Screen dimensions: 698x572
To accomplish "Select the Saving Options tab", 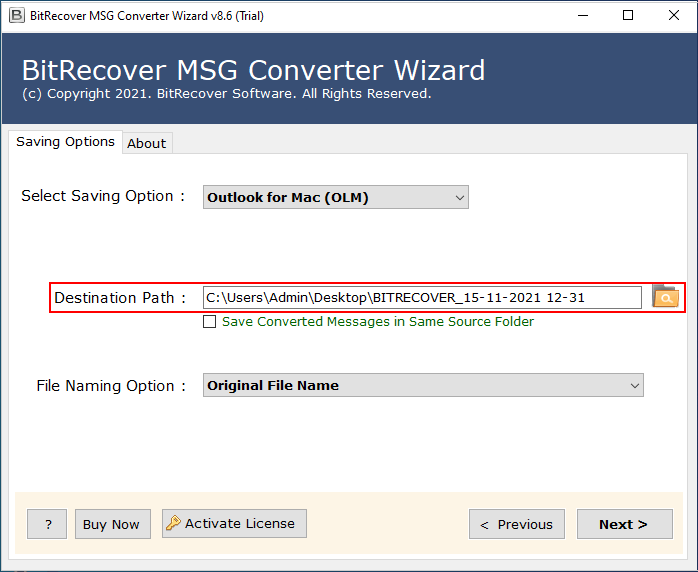I will (65, 142).
